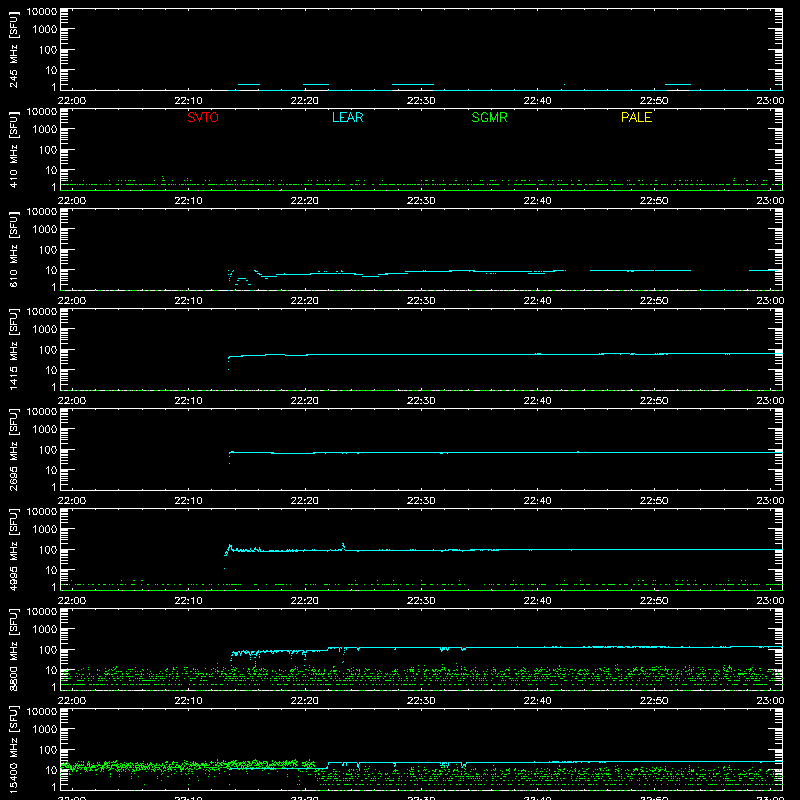The width and height of the screenshot is (800, 800).
Task: Click the 100 tick value on 610 MHz axis
Action: [x=47, y=250]
